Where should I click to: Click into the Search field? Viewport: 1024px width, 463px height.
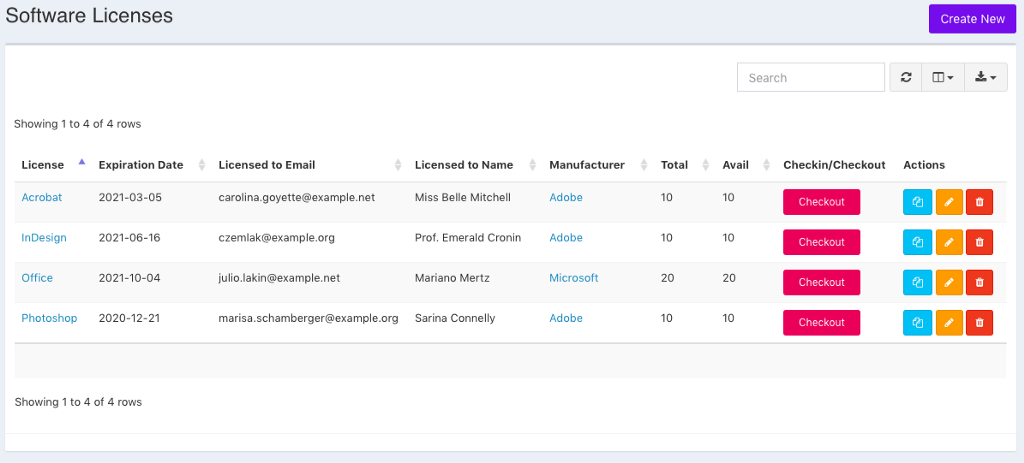810,77
